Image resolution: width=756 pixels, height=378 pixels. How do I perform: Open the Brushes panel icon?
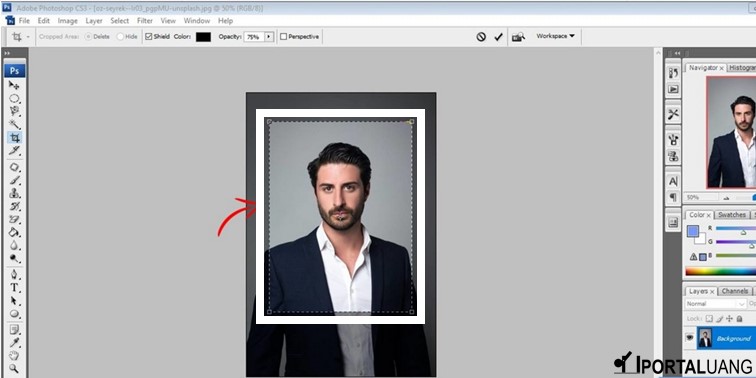point(673,140)
